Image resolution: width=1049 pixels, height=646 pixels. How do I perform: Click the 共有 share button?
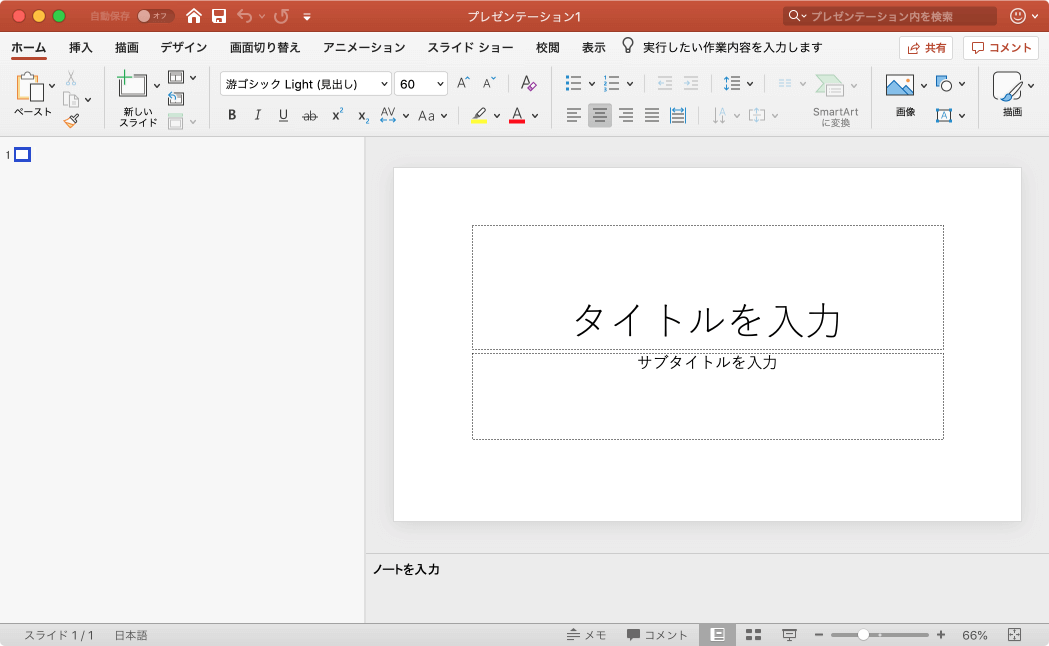coord(926,48)
